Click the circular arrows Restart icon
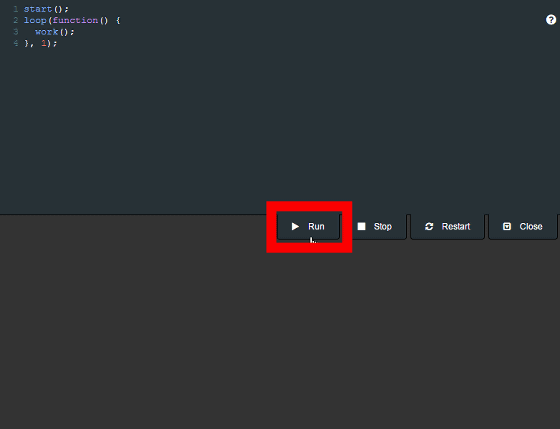This screenshot has width=560, height=429. [x=429, y=226]
